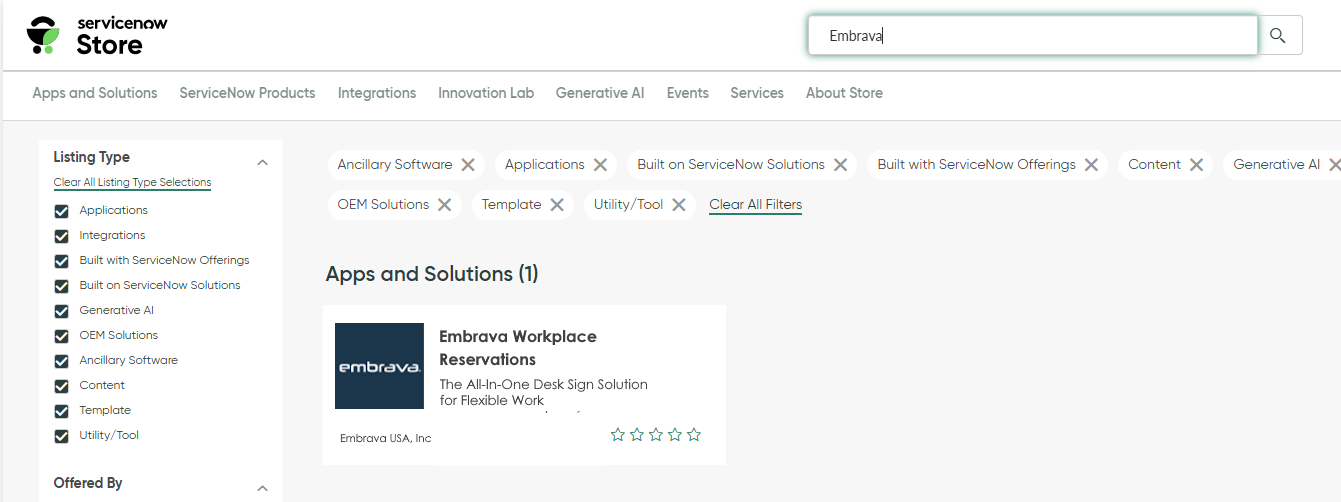Remove the OEM Solutions filter chip
The height and width of the screenshot is (502, 1341).
click(x=444, y=205)
